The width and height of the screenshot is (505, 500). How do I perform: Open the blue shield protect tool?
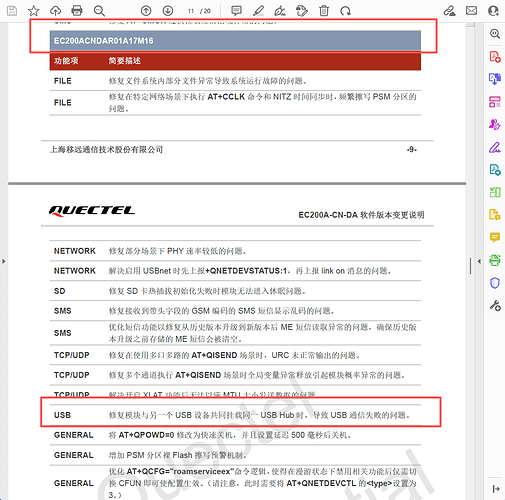495,283
